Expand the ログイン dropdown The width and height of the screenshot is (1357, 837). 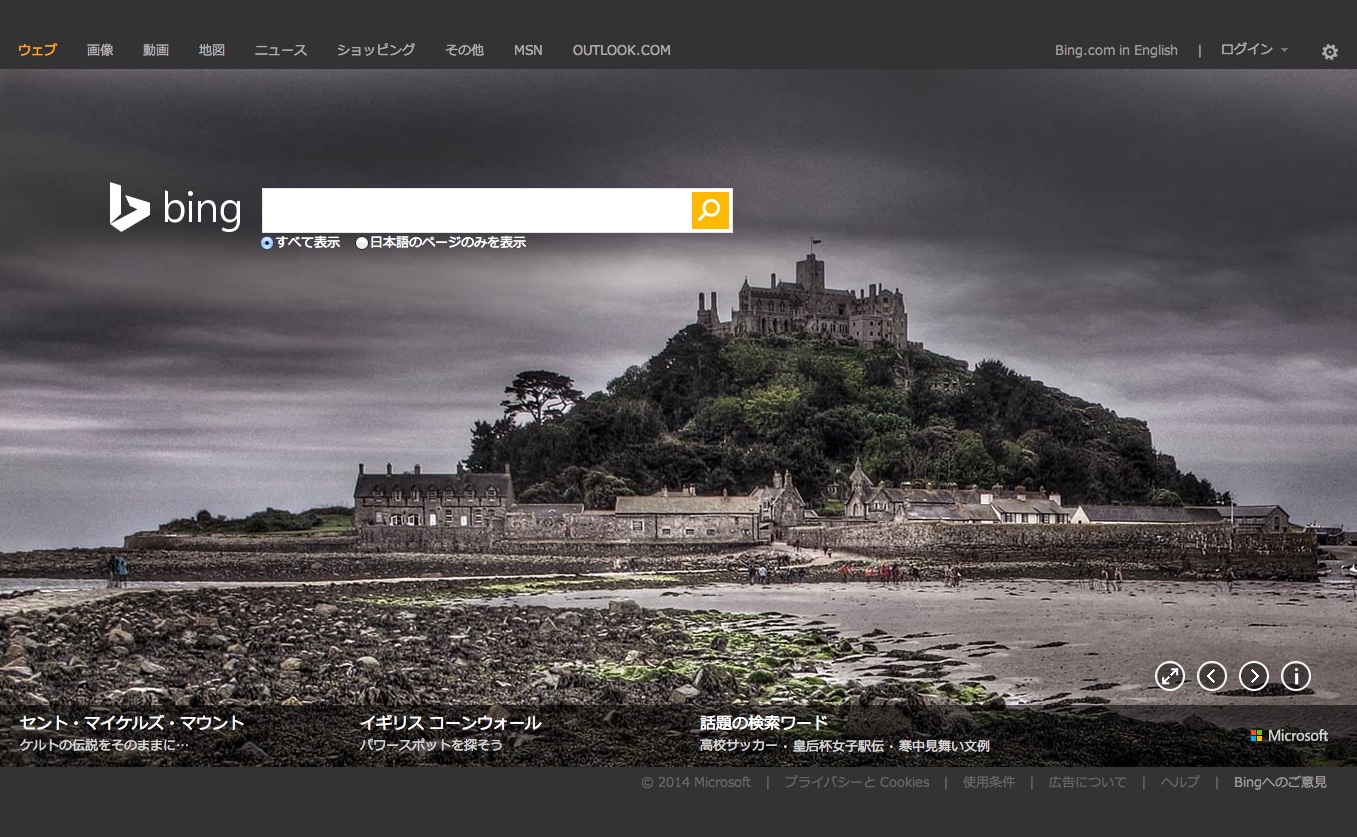(x=1254, y=50)
